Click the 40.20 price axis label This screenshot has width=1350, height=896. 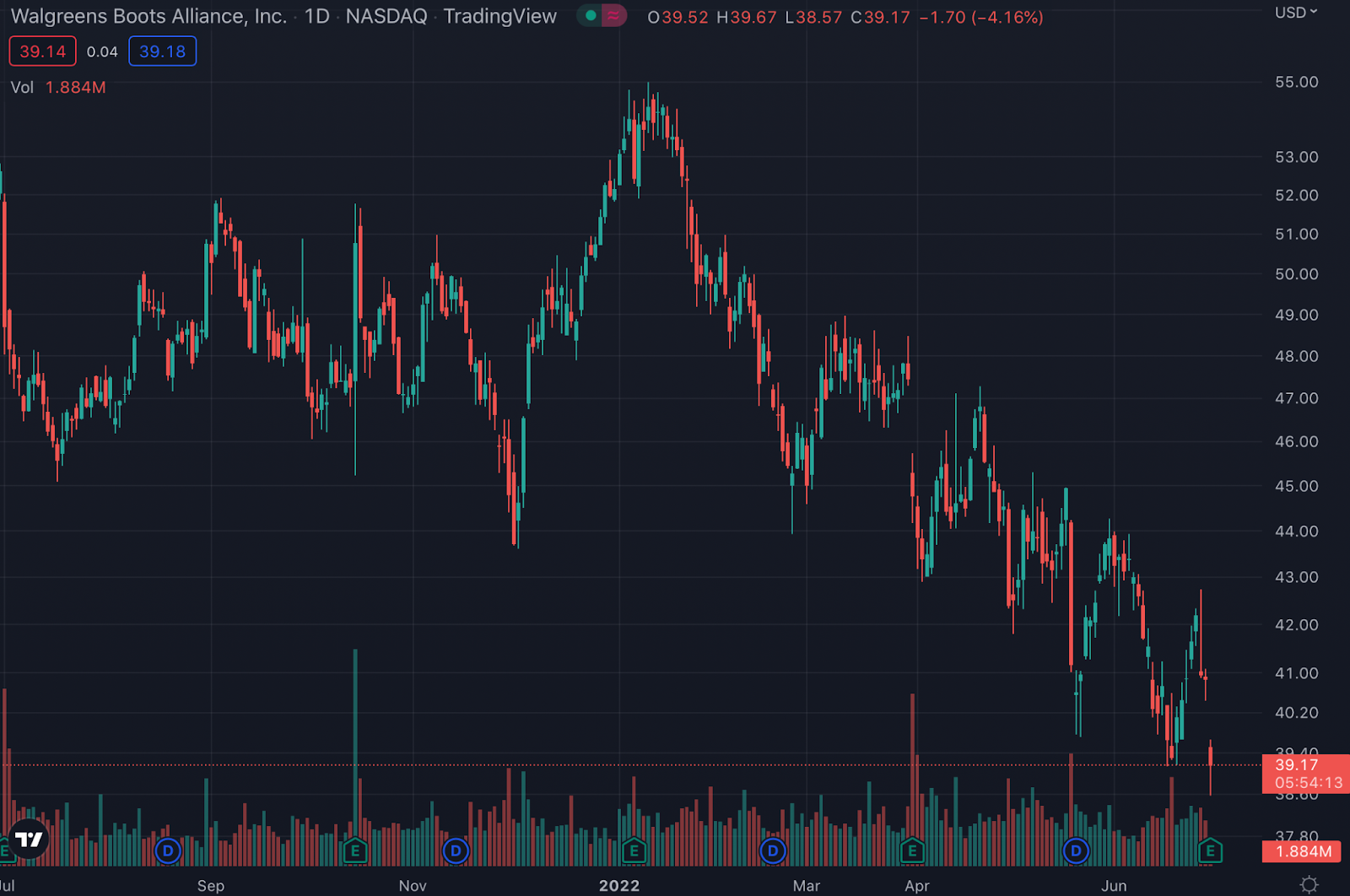tap(1297, 713)
